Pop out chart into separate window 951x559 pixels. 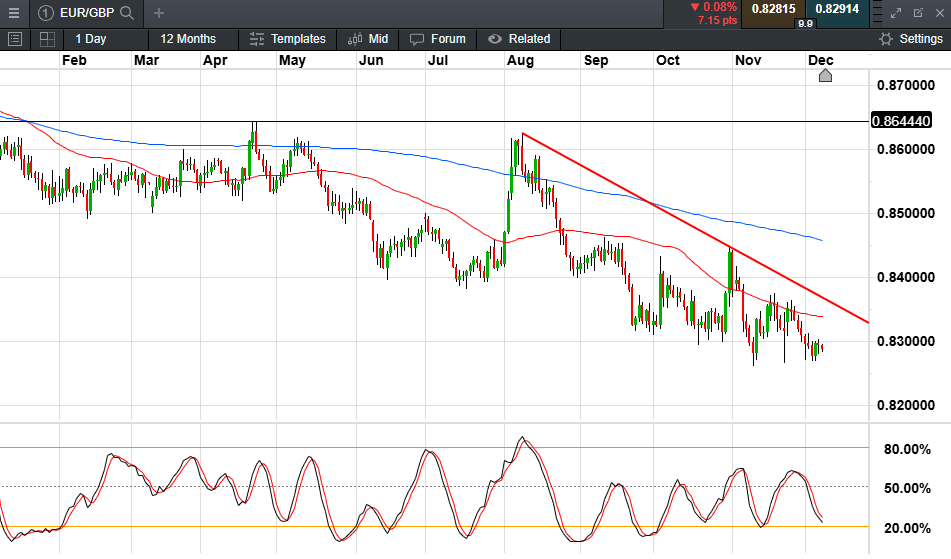(x=918, y=13)
